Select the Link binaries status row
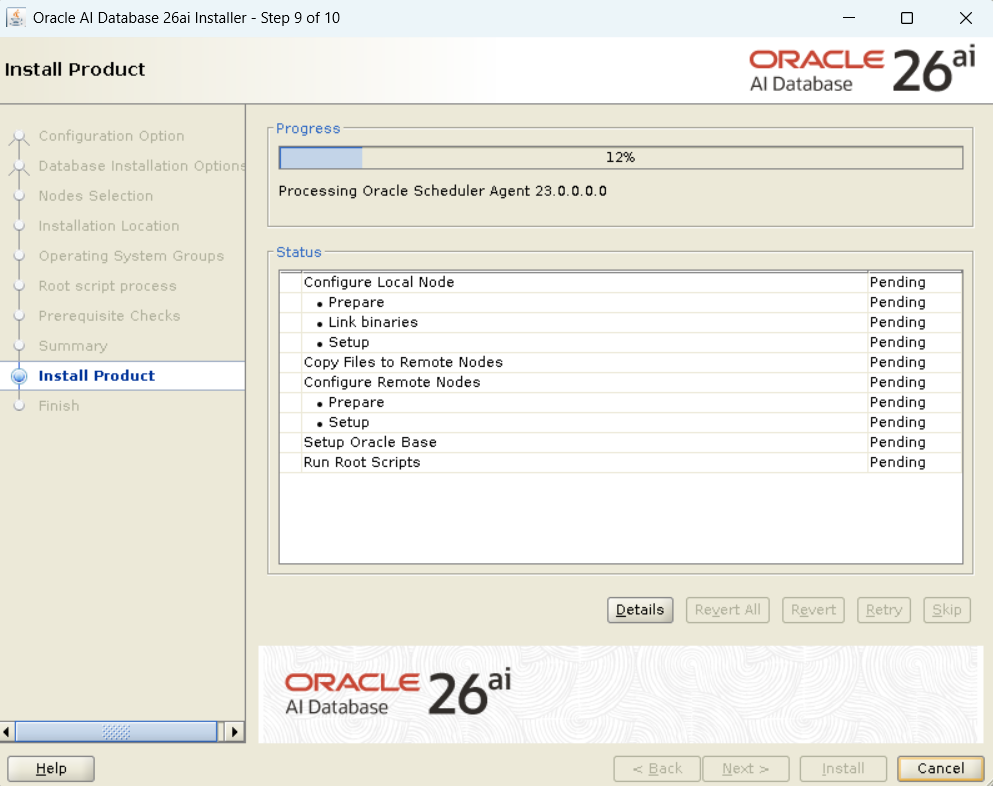The width and height of the screenshot is (993, 786). (373, 323)
